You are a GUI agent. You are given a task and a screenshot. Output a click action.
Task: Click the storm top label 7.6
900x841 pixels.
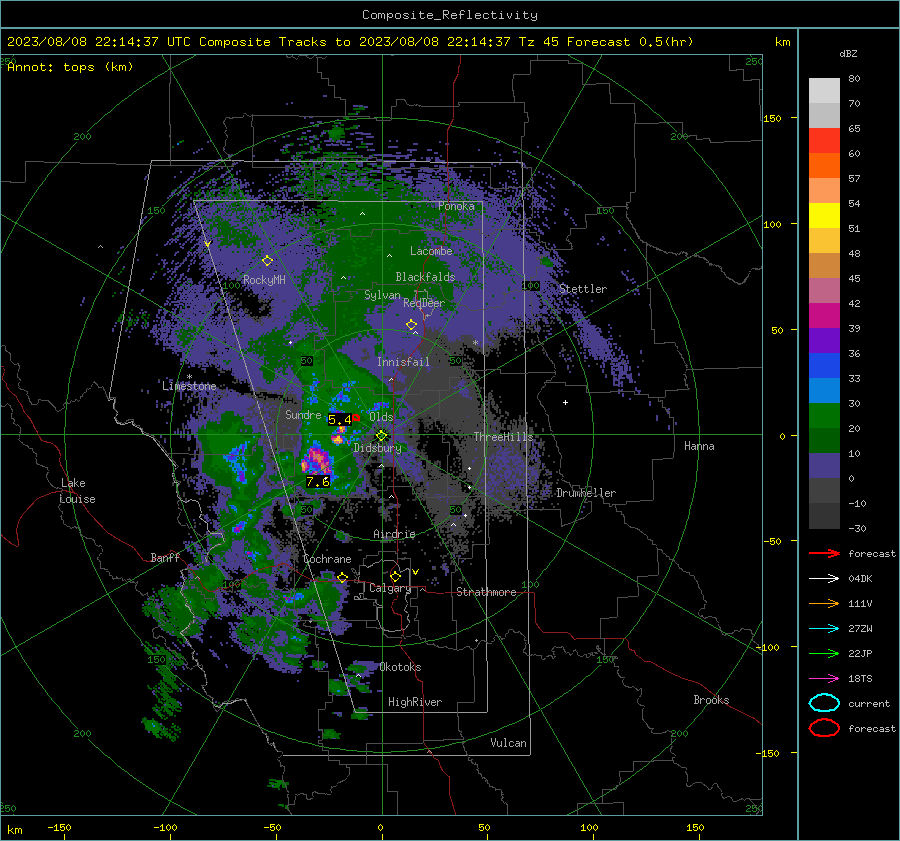pyautogui.click(x=318, y=482)
